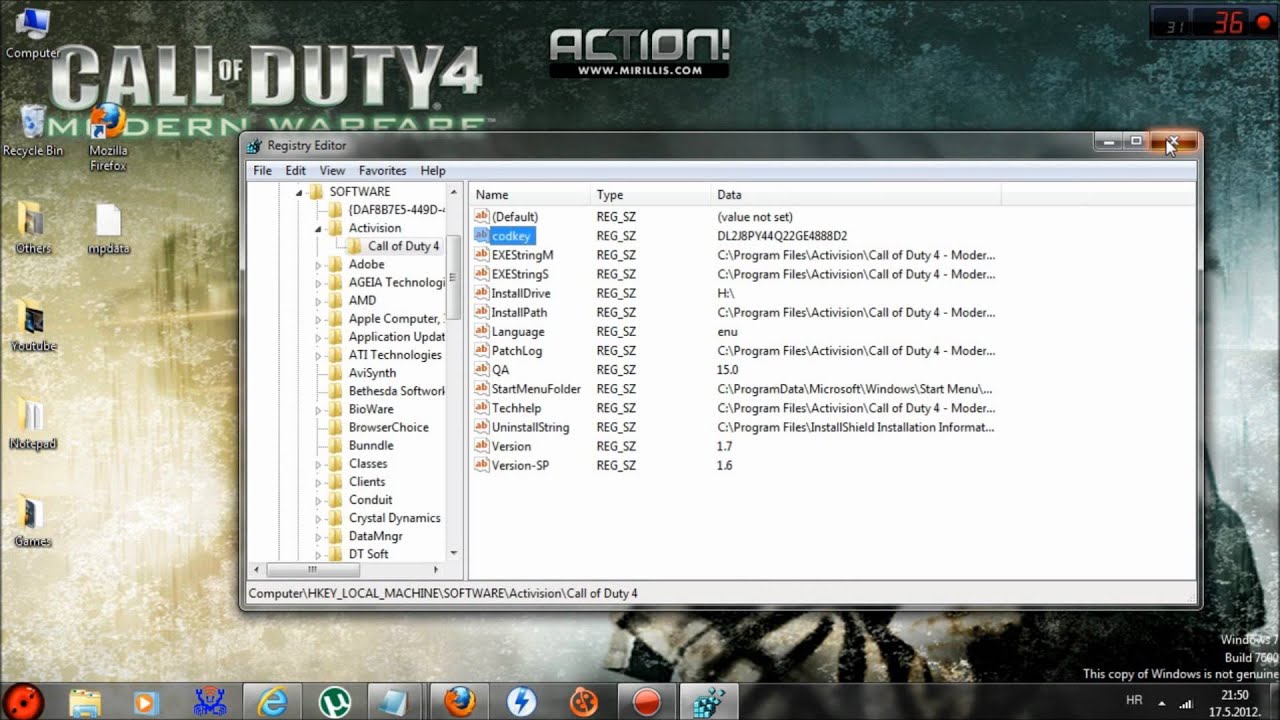Click the red record Action! taskbar icon

[647, 702]
